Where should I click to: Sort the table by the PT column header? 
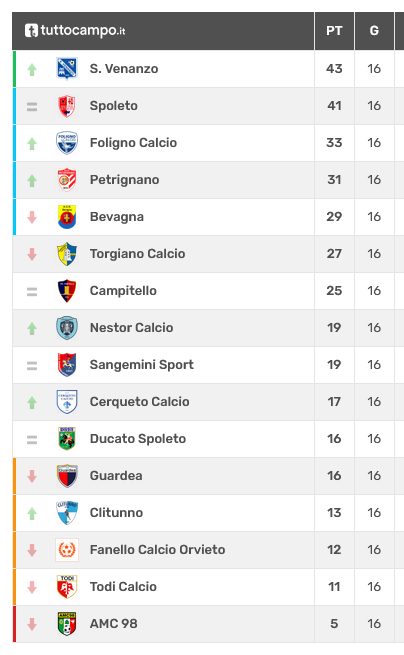[x=334, y=31]
